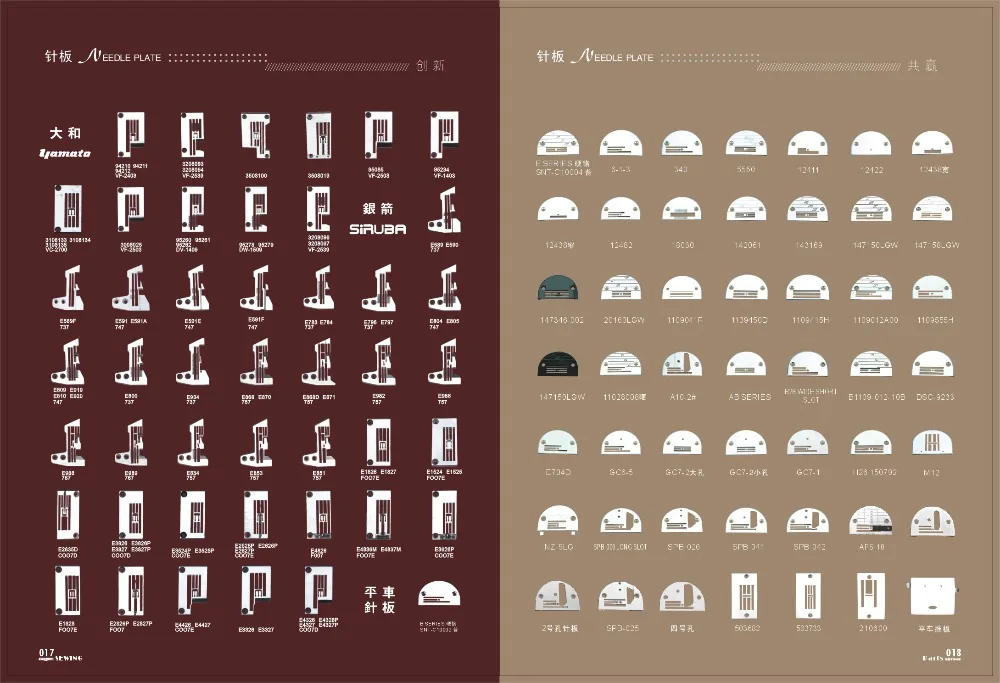Screen dimensions: 1000x683
Task: Select the 20163LGW needle plate image
Action: point(621,288)
